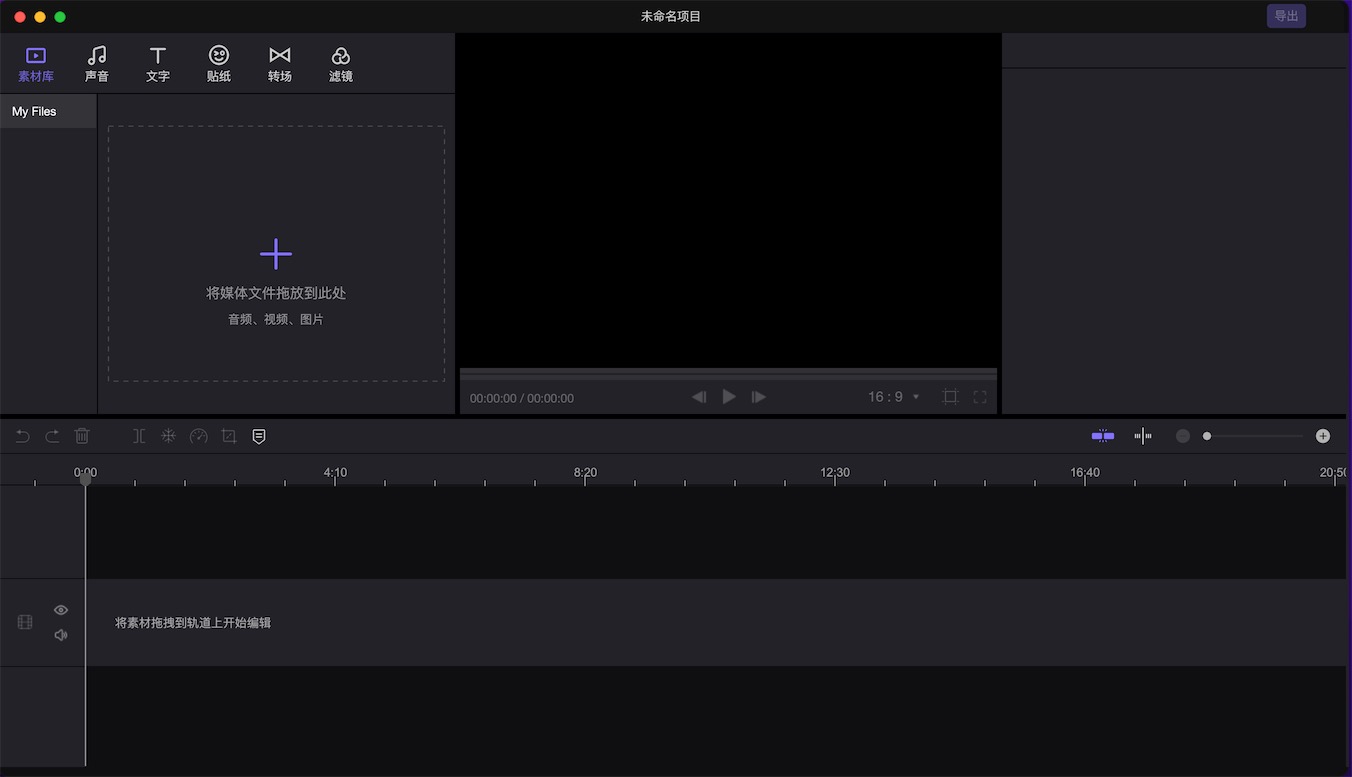Click the 将媒体文件拖放到此处 drop hint text
The width and height of the screenshot is (1352, 777).
pos(276,293)
